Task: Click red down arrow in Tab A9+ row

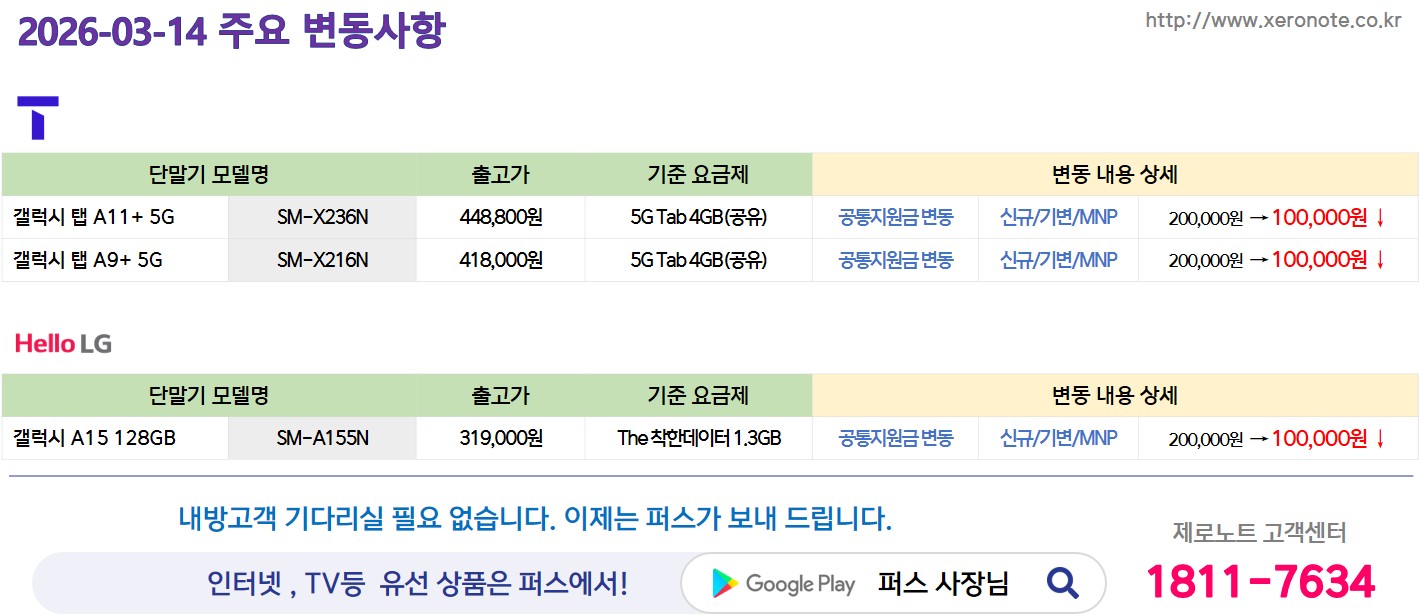Action: [1381, 260]
